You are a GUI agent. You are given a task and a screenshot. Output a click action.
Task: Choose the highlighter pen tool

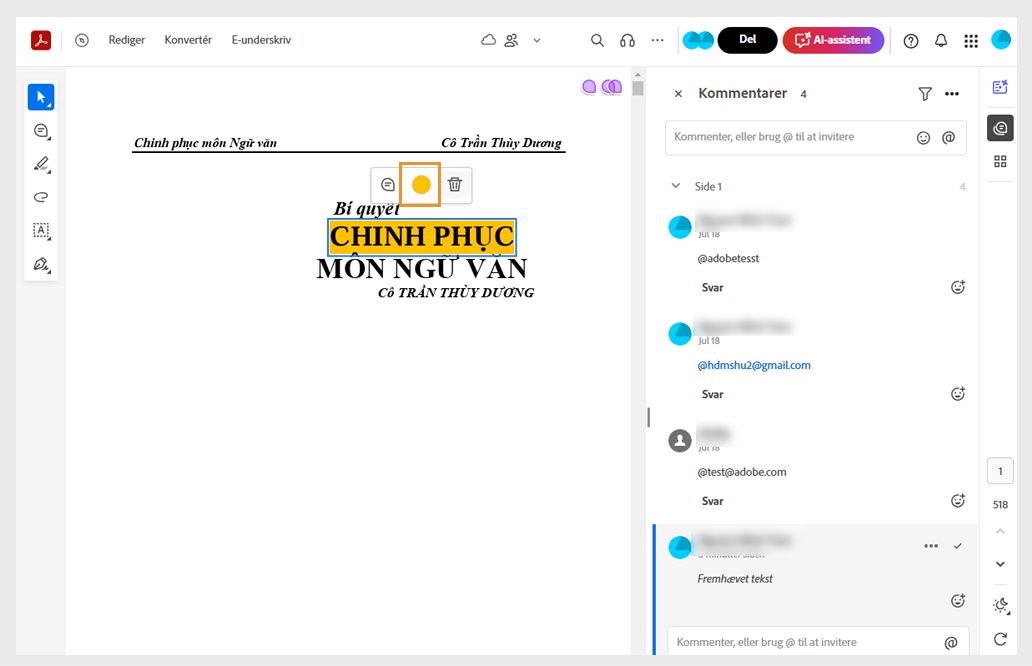pyautogui.click(x=41, y=165)
